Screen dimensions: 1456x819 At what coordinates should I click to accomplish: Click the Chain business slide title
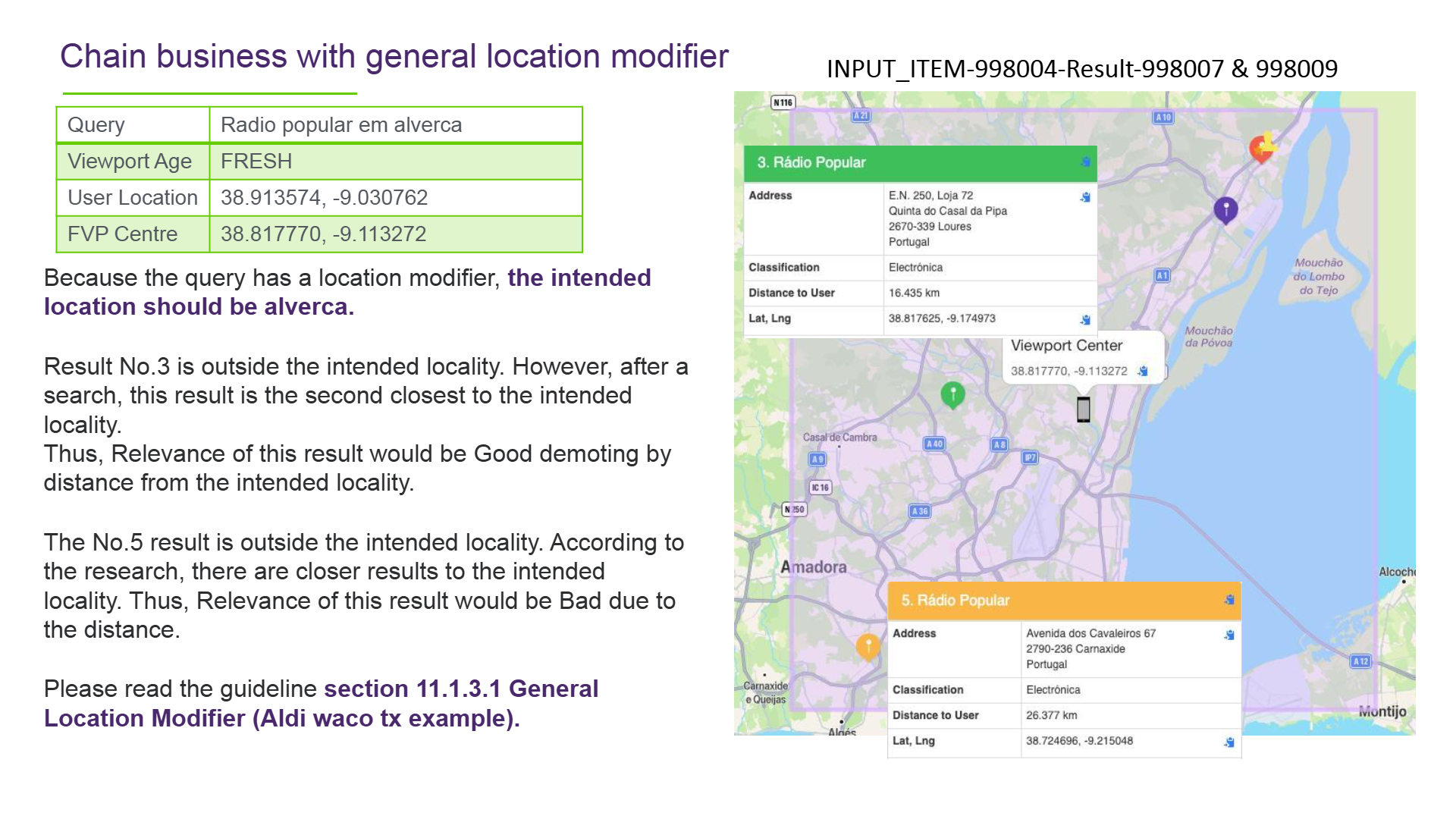(394, 57)
